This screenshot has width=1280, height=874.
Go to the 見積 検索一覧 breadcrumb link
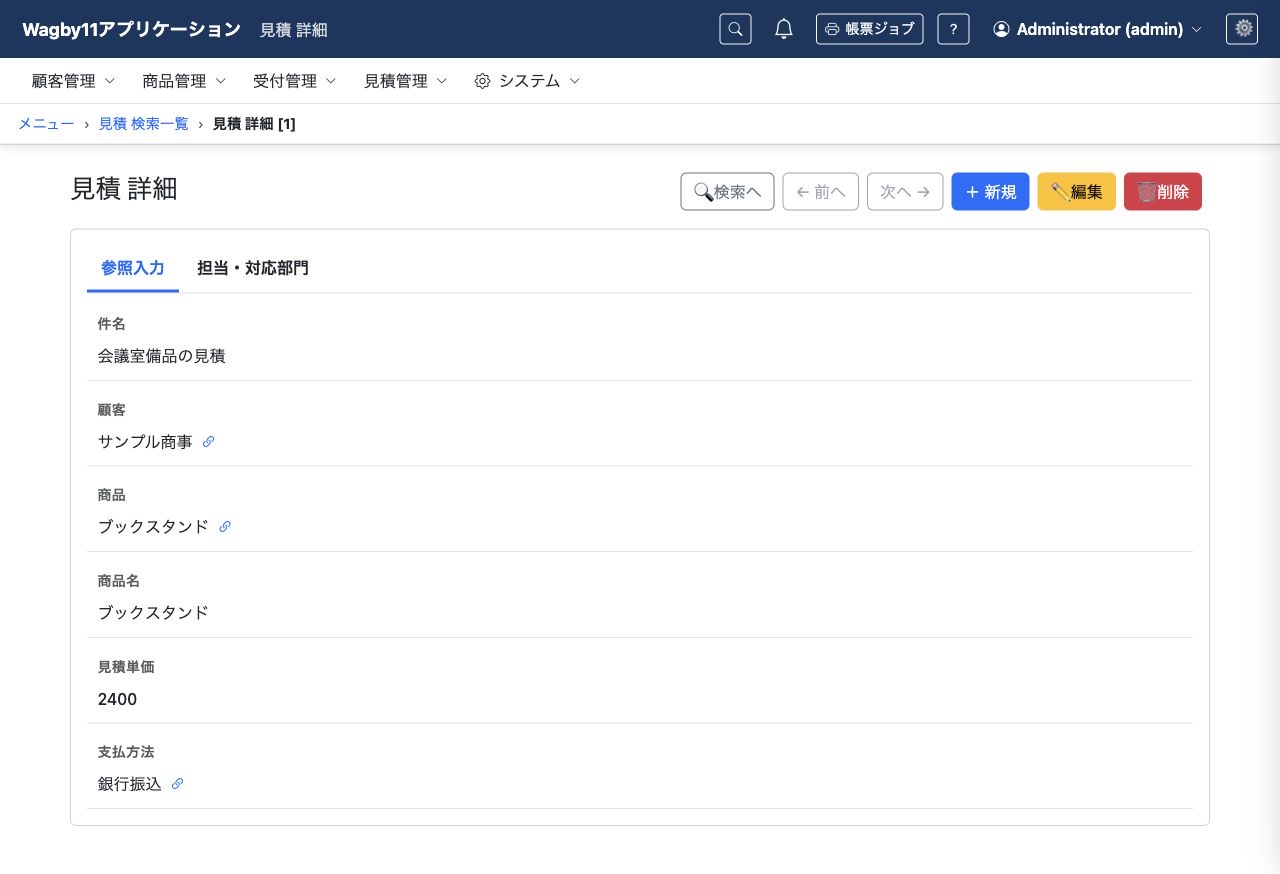[143, 124]
